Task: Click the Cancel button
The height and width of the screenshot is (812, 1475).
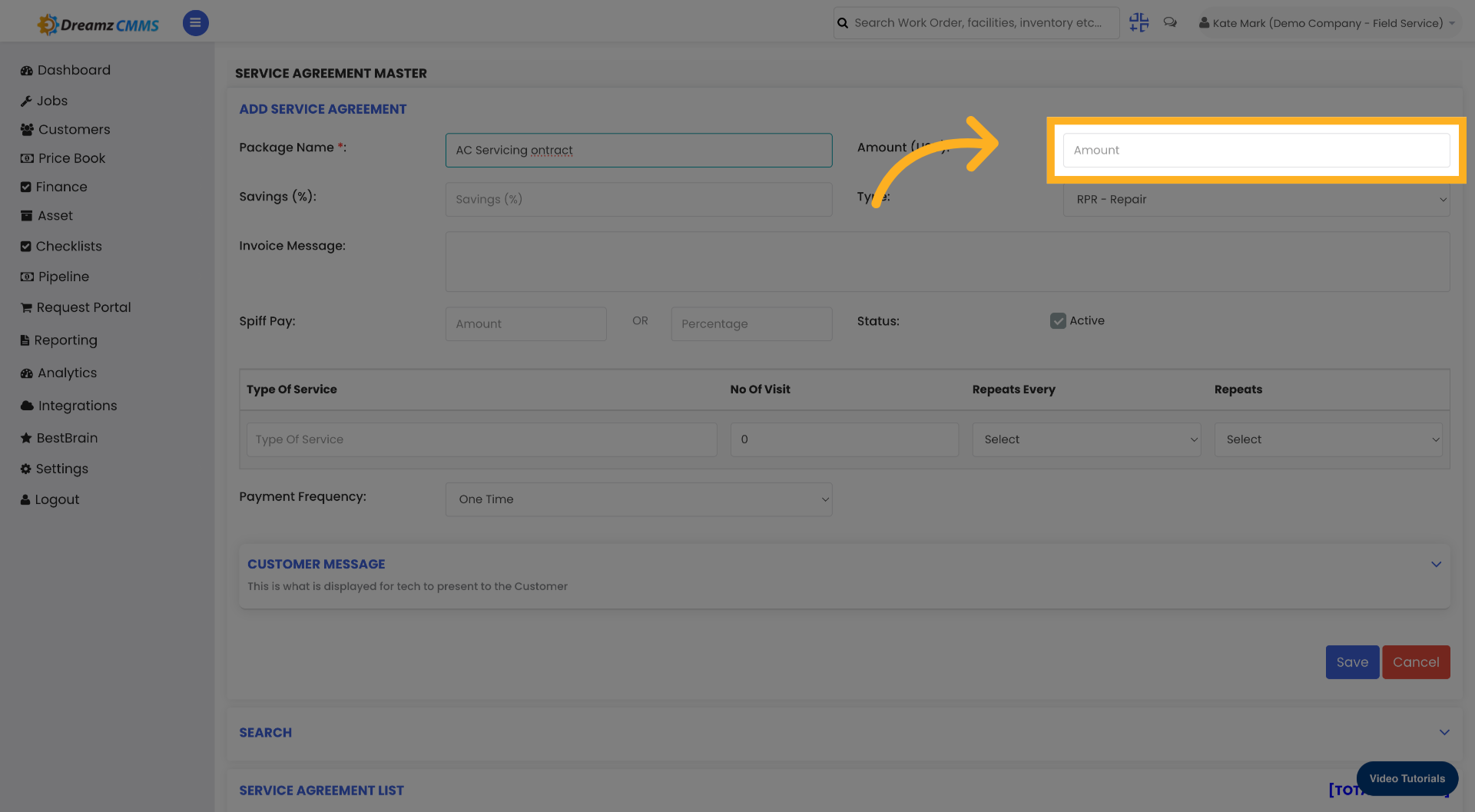Action: pyautogui.click(x=1416, y=661)
